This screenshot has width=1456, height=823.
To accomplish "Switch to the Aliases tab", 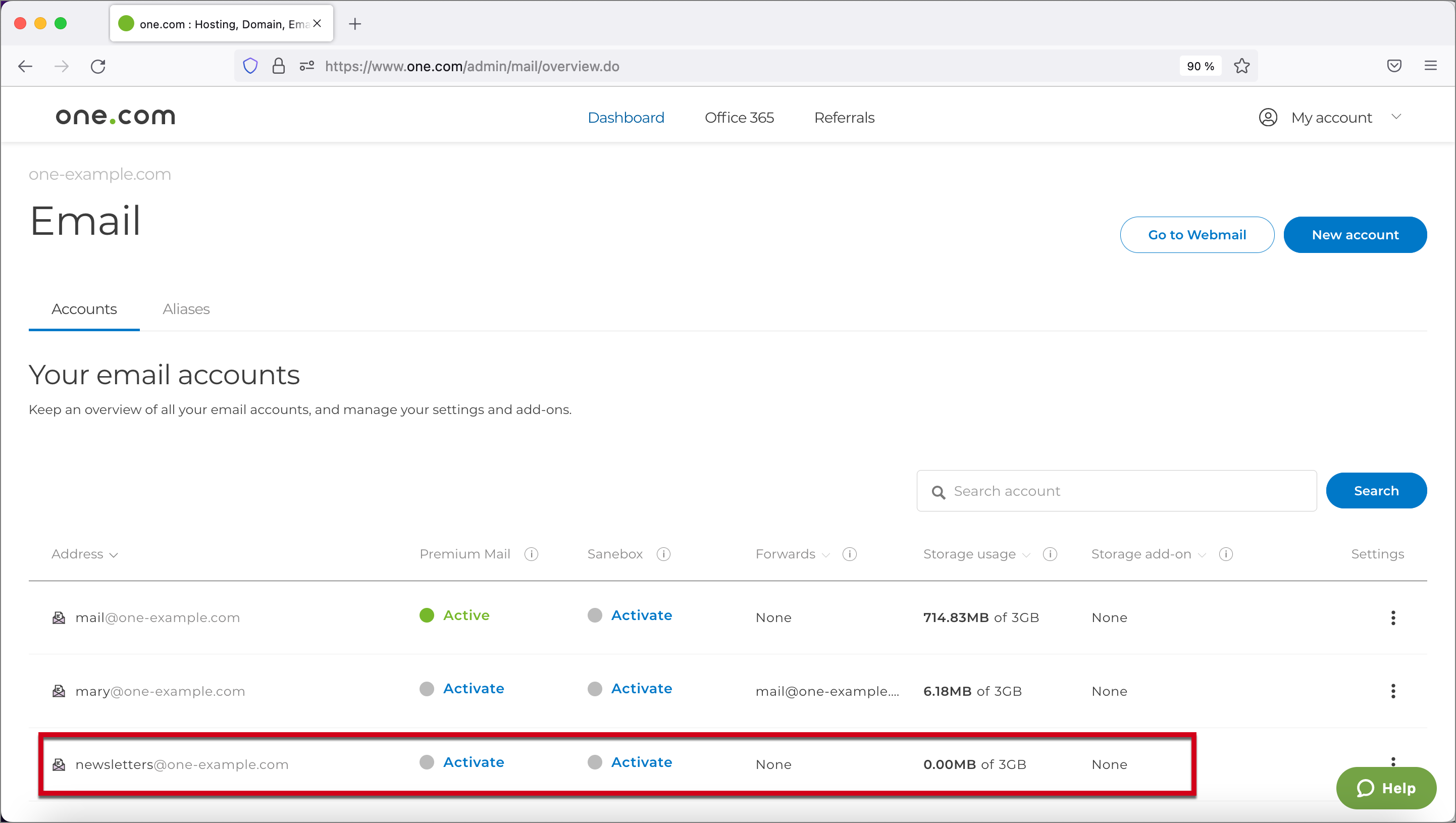I will [186, 309].
